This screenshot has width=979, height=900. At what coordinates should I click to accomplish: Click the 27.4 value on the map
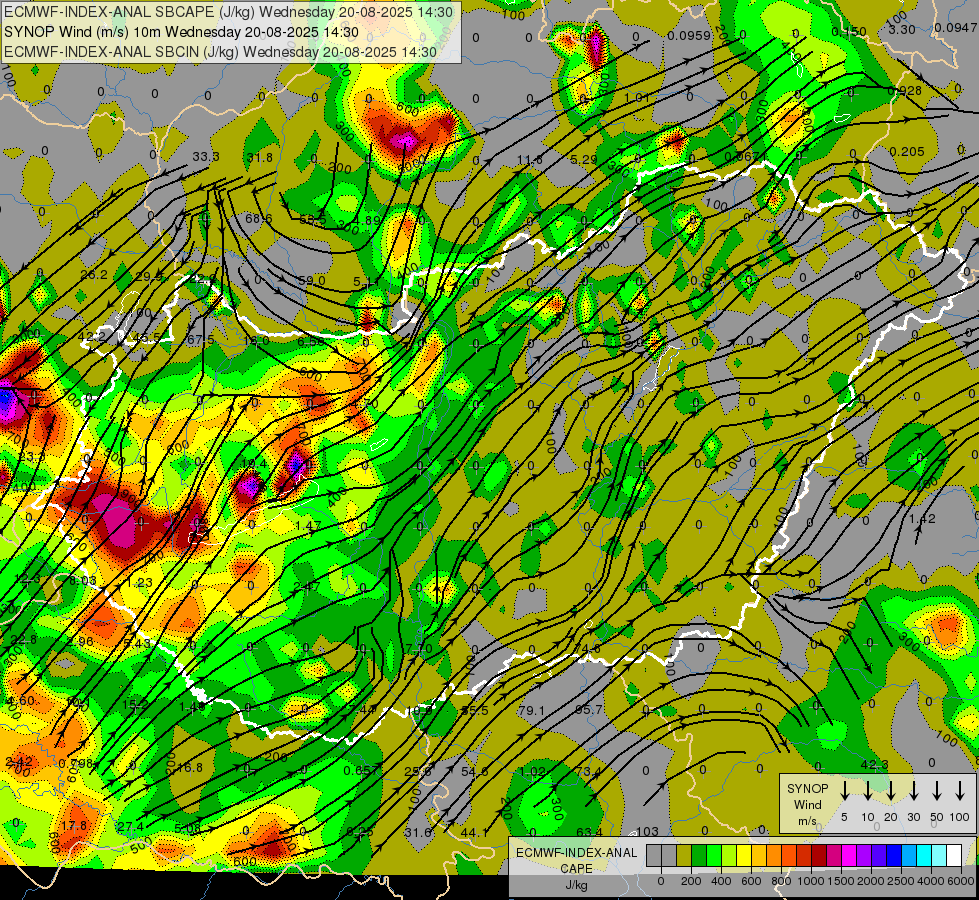point(130,827)
